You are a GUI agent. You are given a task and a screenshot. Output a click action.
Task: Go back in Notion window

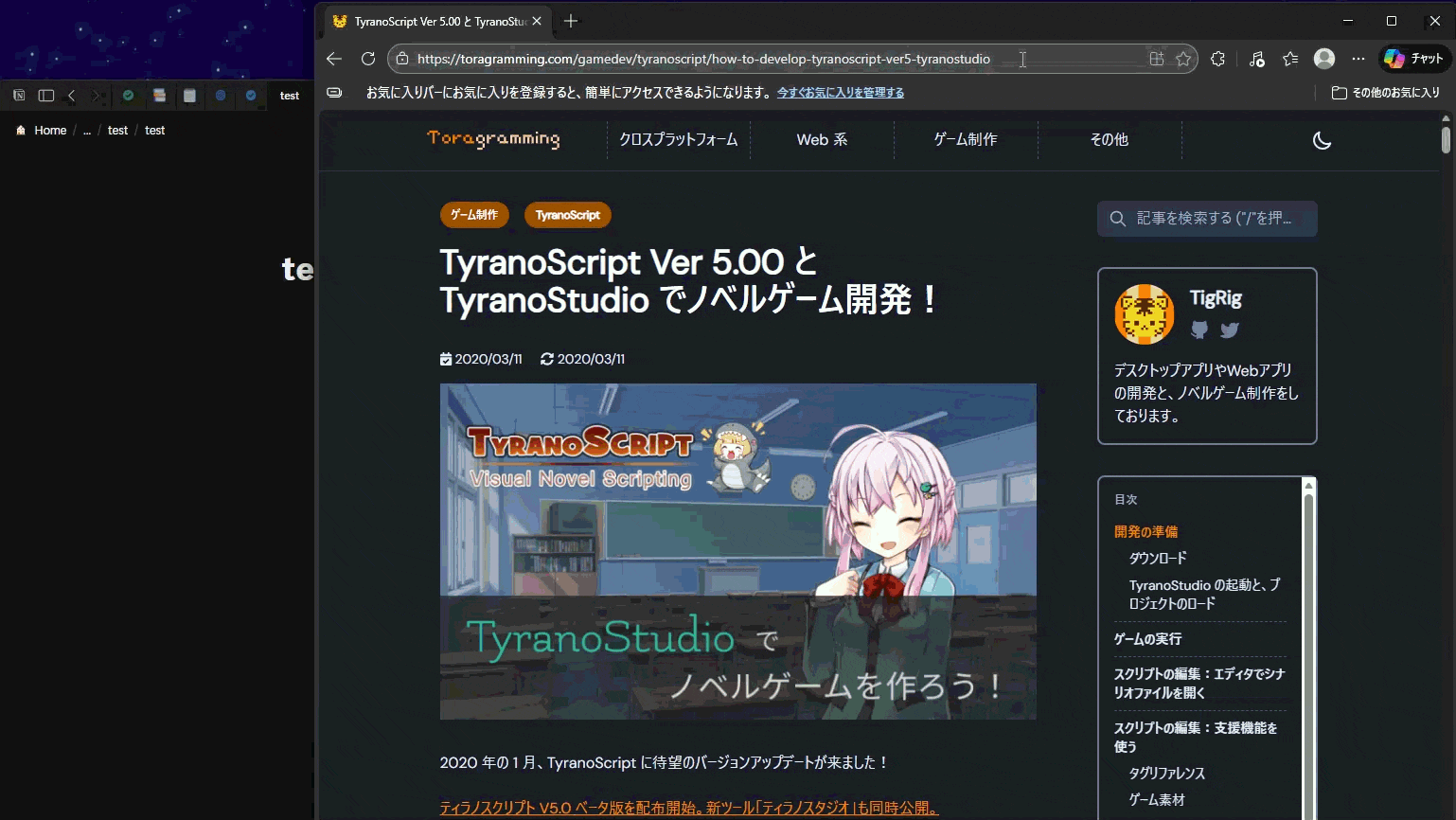click(71, 96)
